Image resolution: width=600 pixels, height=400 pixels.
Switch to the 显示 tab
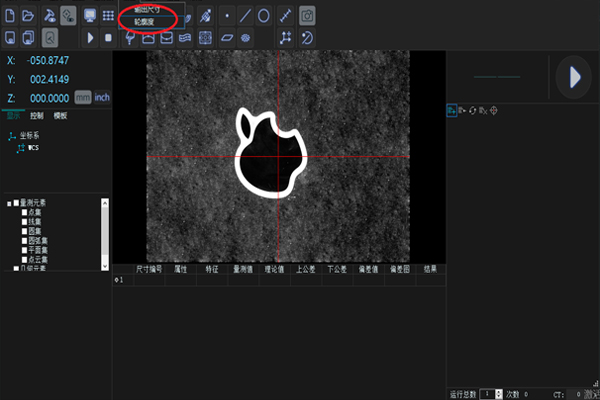coord(14,116)
